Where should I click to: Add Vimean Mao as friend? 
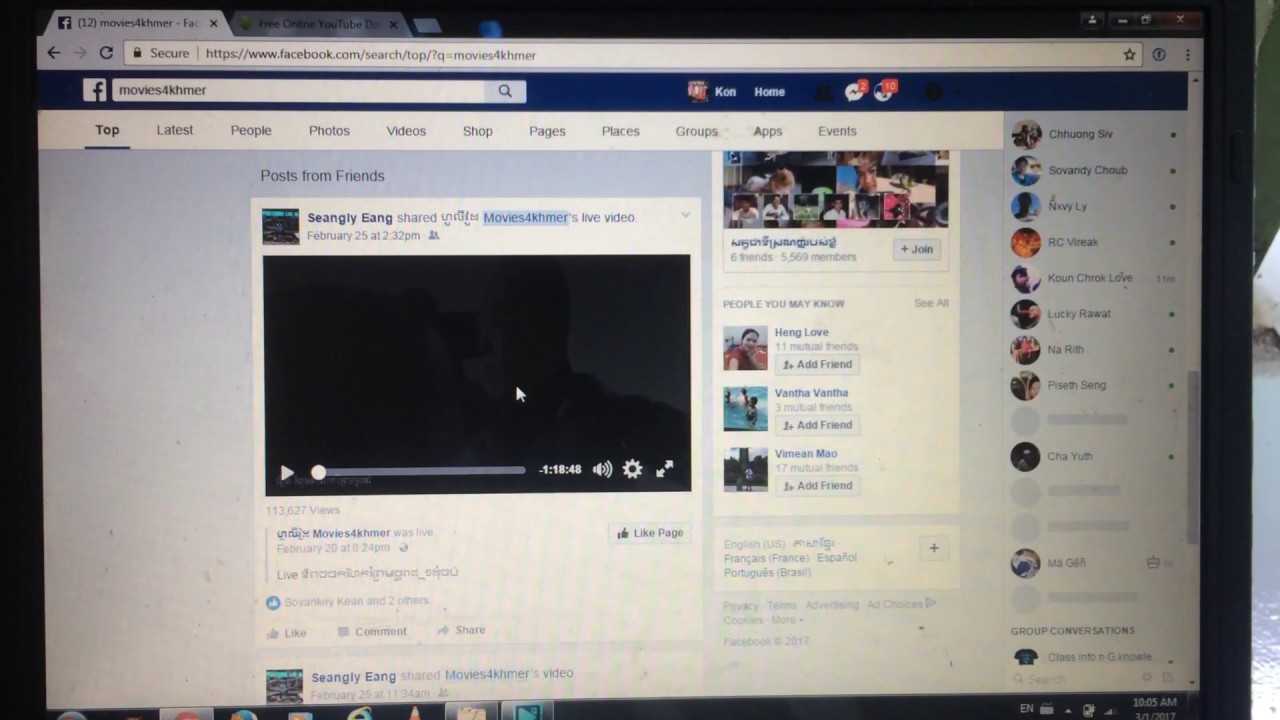pyautogui.click(x=817, y=486)
